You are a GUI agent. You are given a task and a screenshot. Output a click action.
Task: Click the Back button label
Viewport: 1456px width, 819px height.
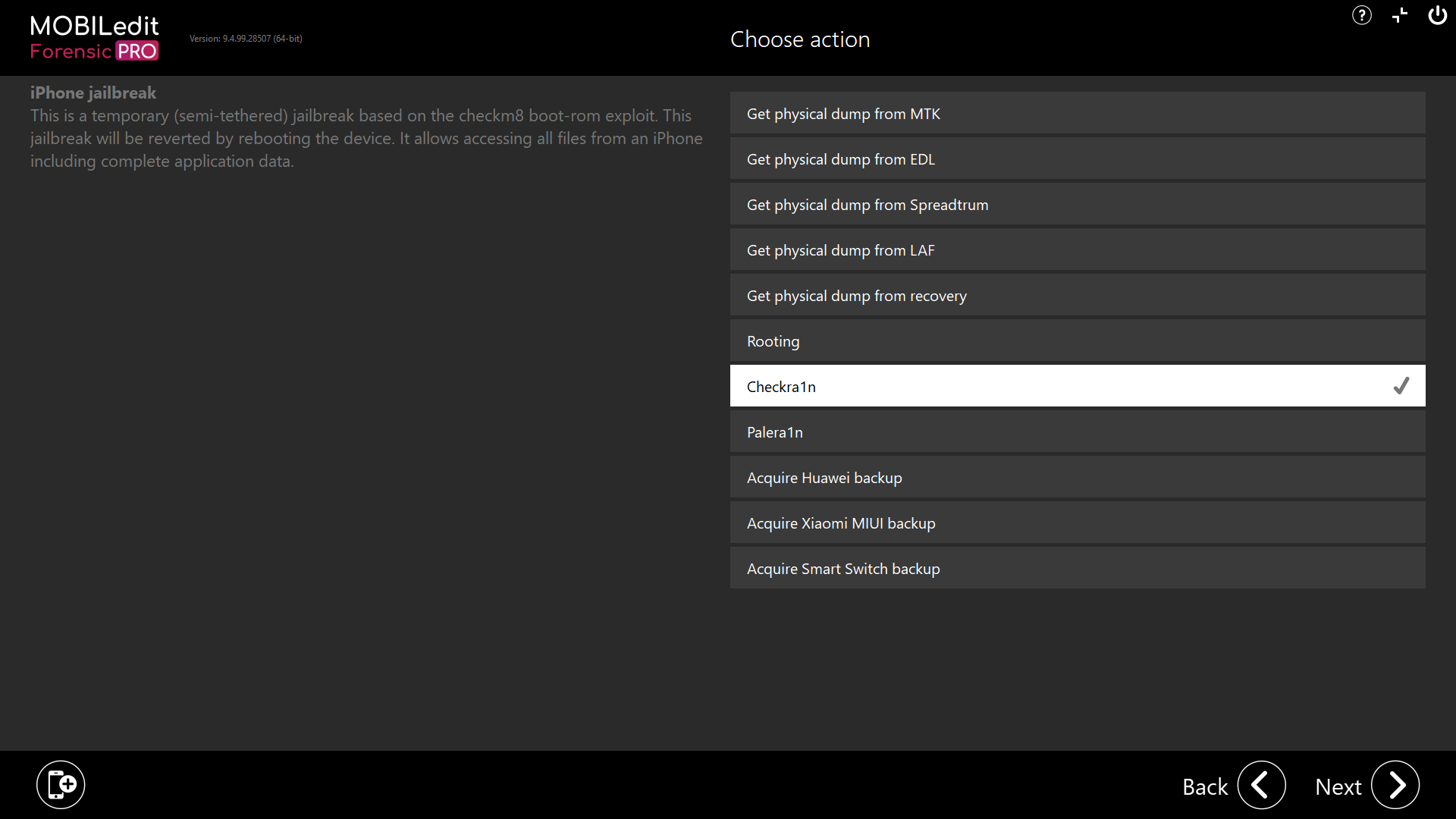click(x=1205, y=786)
